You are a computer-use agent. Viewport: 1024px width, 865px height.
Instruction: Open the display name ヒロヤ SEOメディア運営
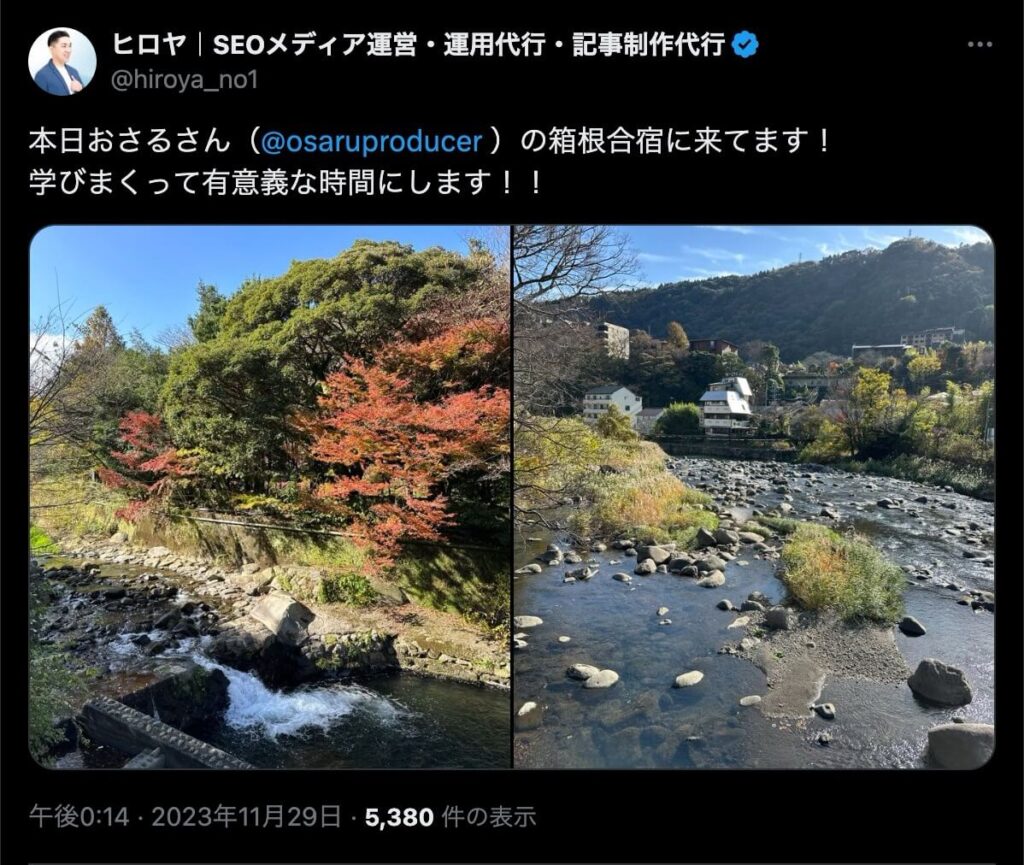pyautogui.click(x=419, y=44)
